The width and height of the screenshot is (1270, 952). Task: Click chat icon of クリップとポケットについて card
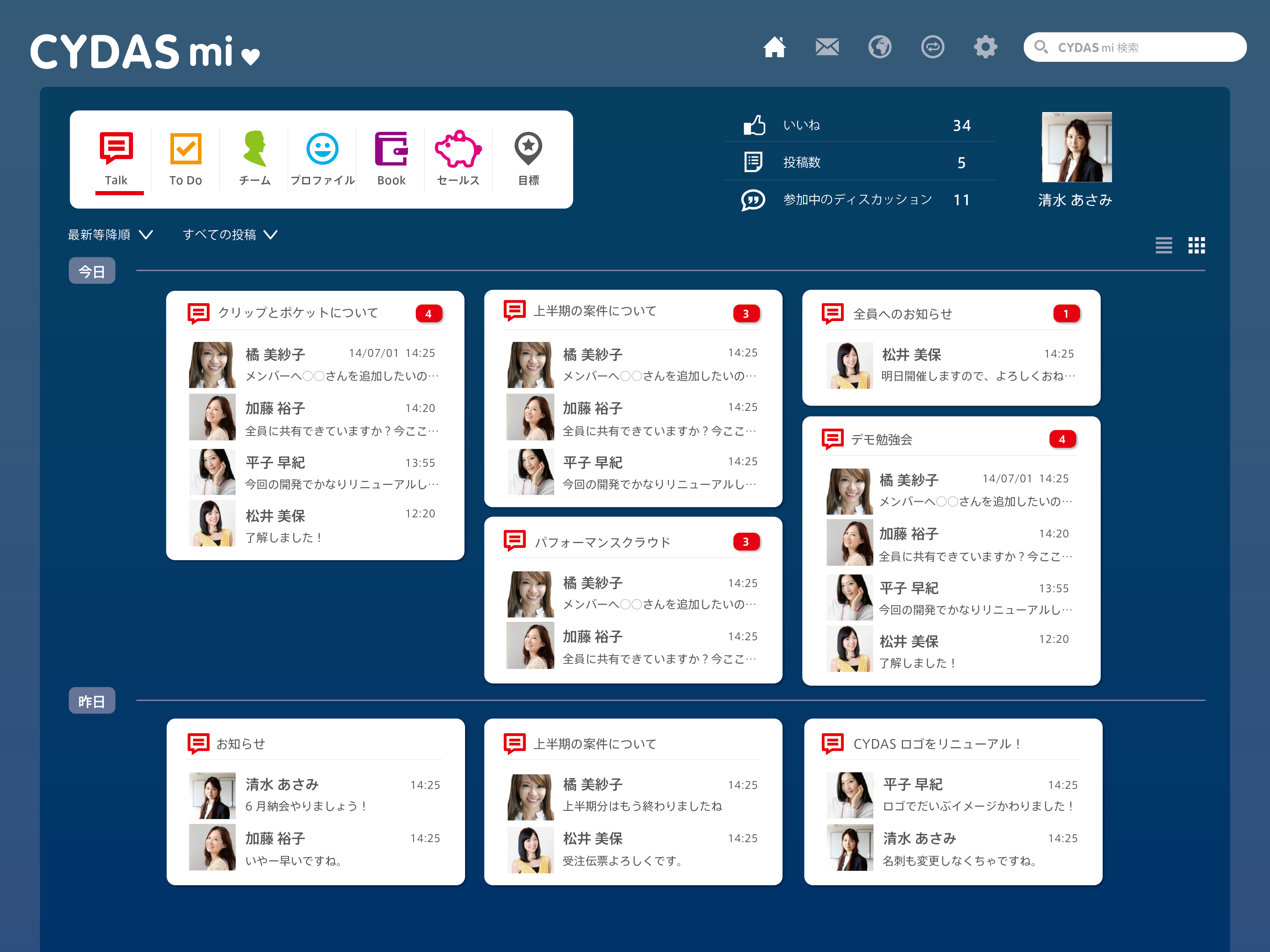coord(199,313)
